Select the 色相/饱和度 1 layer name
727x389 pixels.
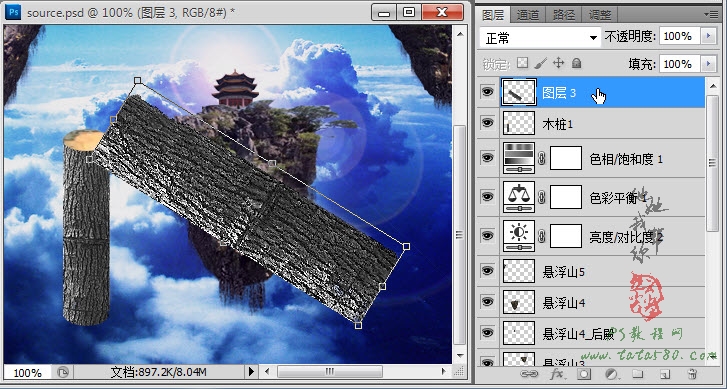[x=626, y=159]
